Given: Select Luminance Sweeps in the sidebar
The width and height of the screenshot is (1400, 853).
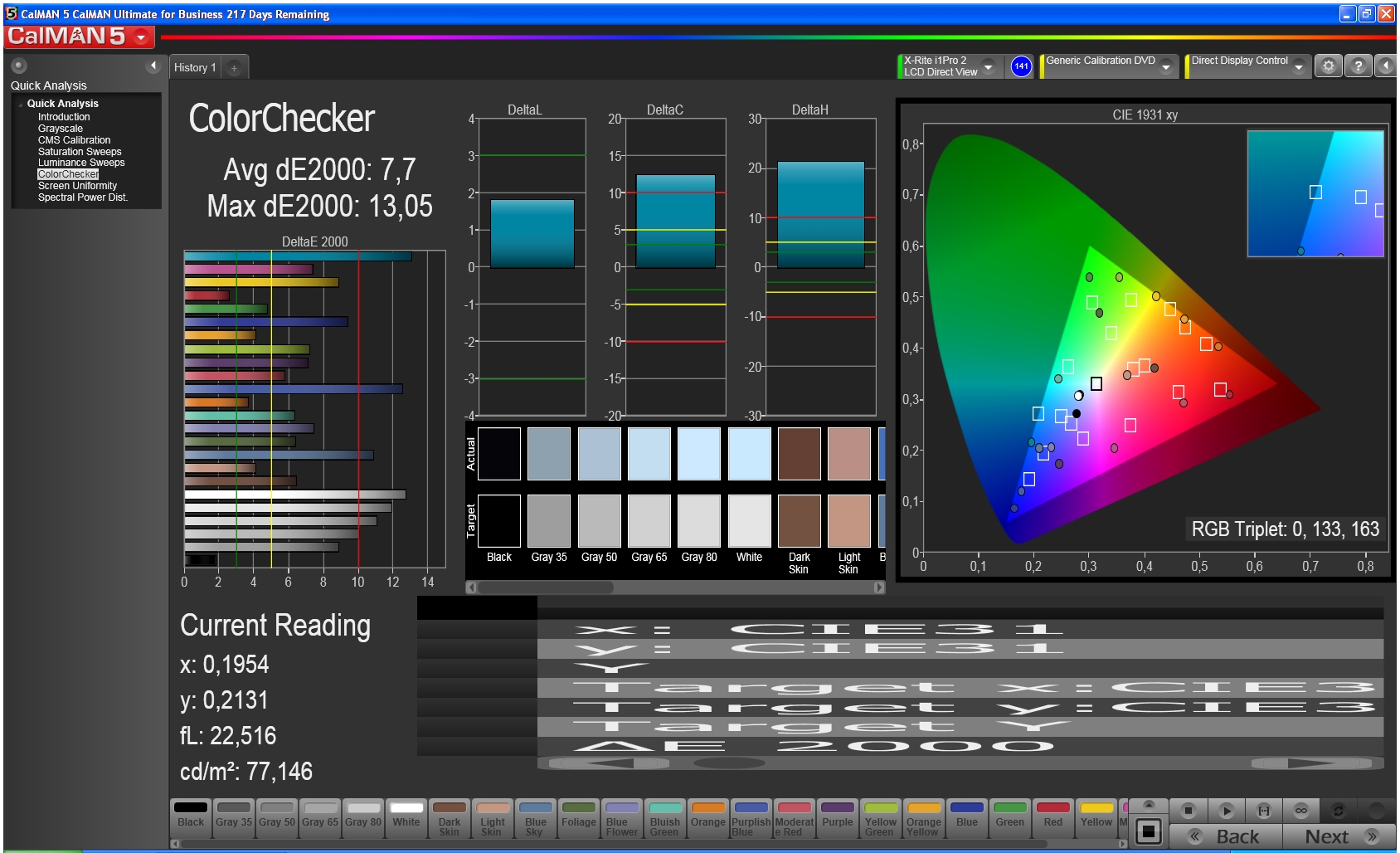Looking at the screenshot, I should click(x=81, y=163).
